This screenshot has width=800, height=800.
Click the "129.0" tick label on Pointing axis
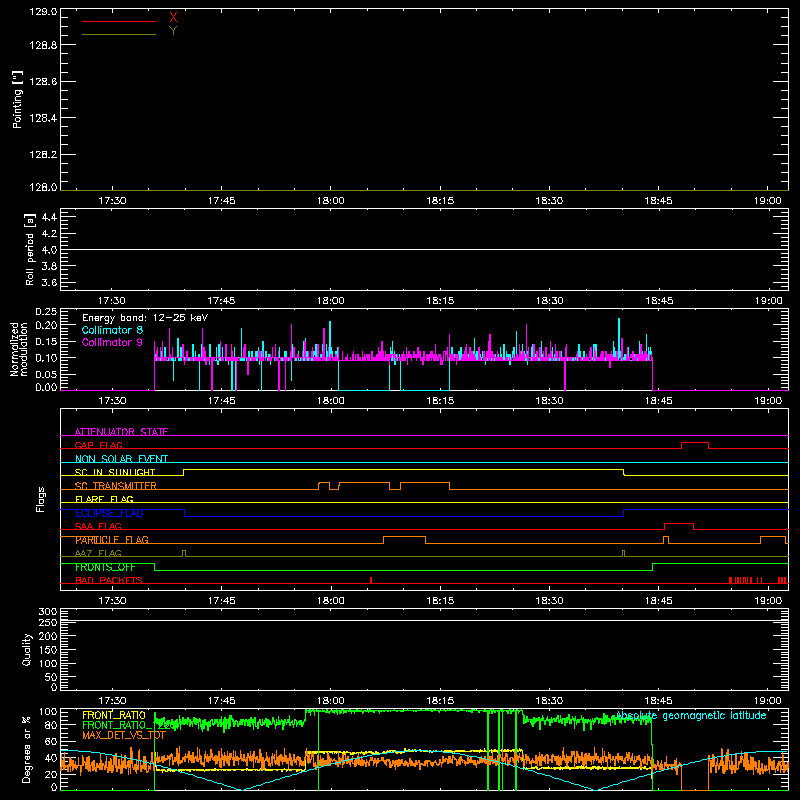click(x=43, y=12)
